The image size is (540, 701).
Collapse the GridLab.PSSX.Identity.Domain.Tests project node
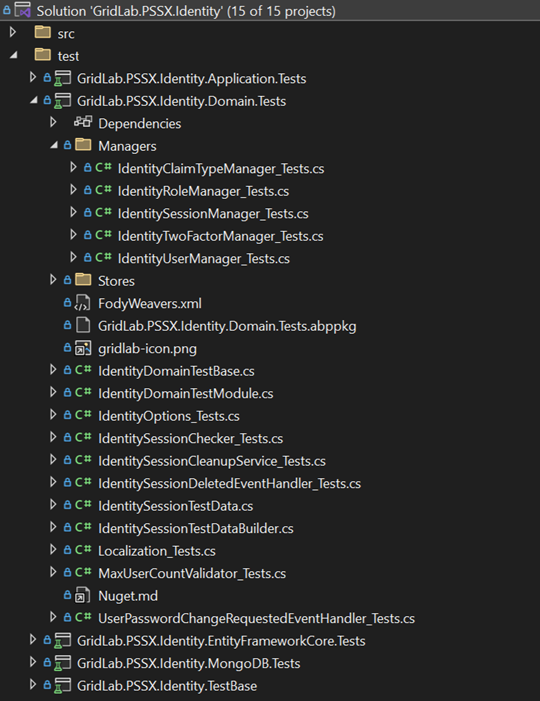coord(34,100)
